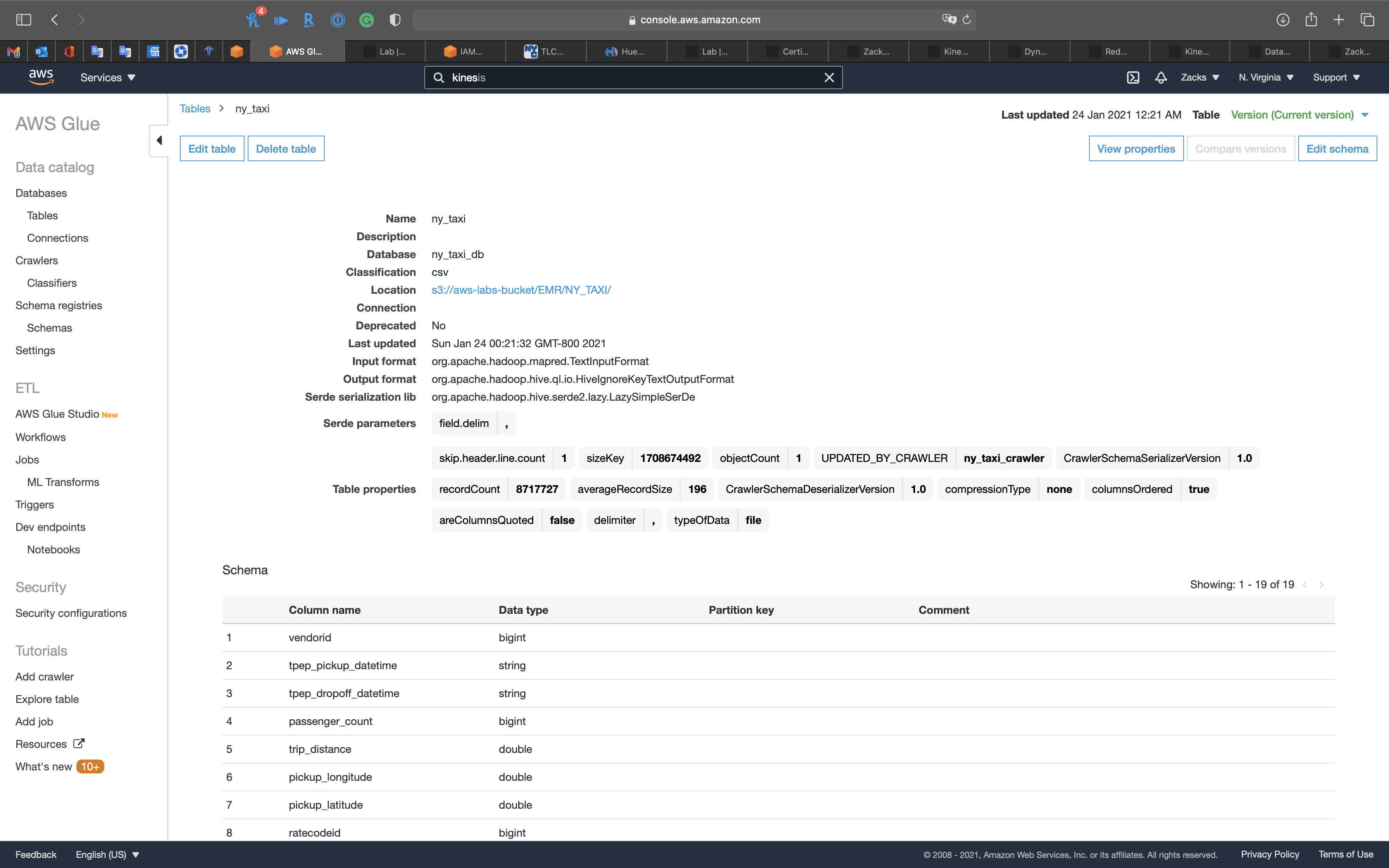Open the Zacks account dropdown
Viewport: 1389px width, 868px height.
[x=1199, y=77]
